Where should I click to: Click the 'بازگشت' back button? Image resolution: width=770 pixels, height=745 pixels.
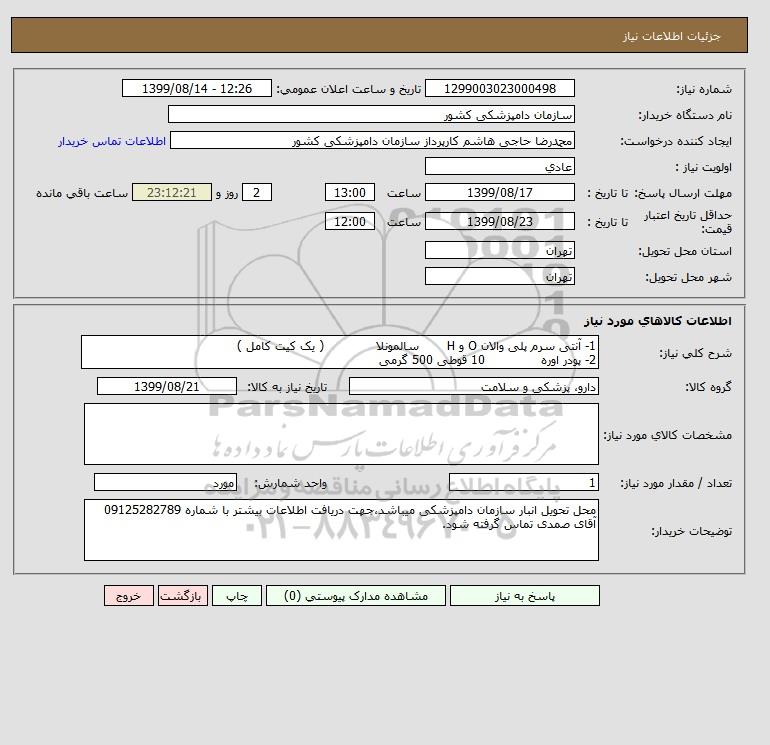(x=183, y=596)
